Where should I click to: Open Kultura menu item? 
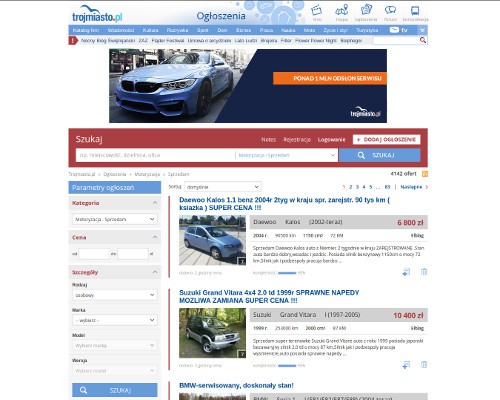click(150, 30)
